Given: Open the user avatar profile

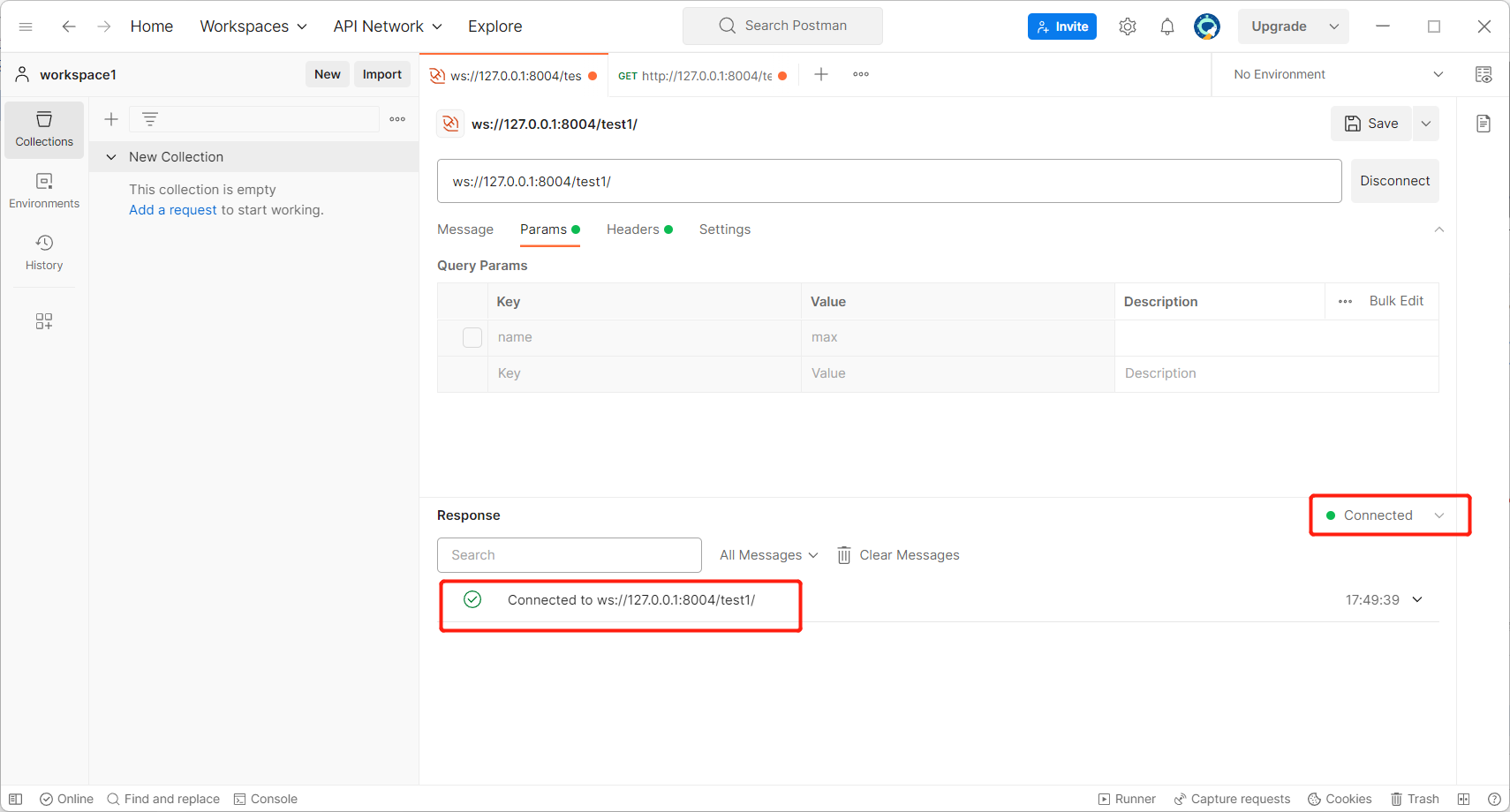Looking at the screenshot, I should point(1207,26).
